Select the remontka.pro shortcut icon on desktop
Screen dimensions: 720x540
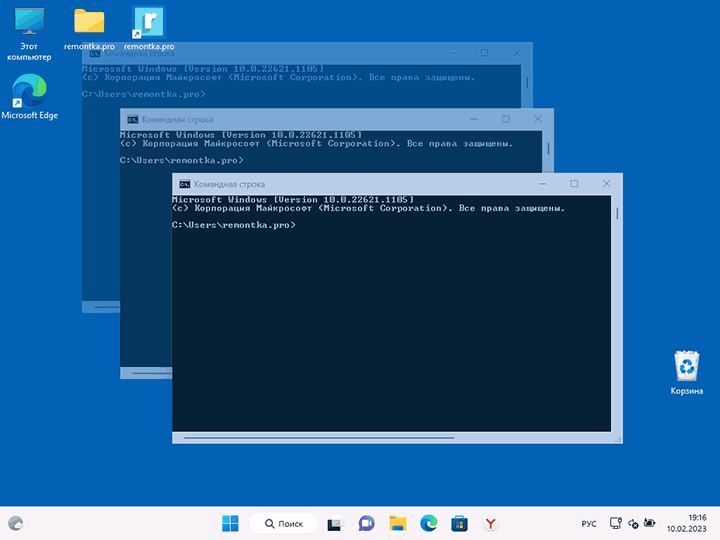click(149, 28)
